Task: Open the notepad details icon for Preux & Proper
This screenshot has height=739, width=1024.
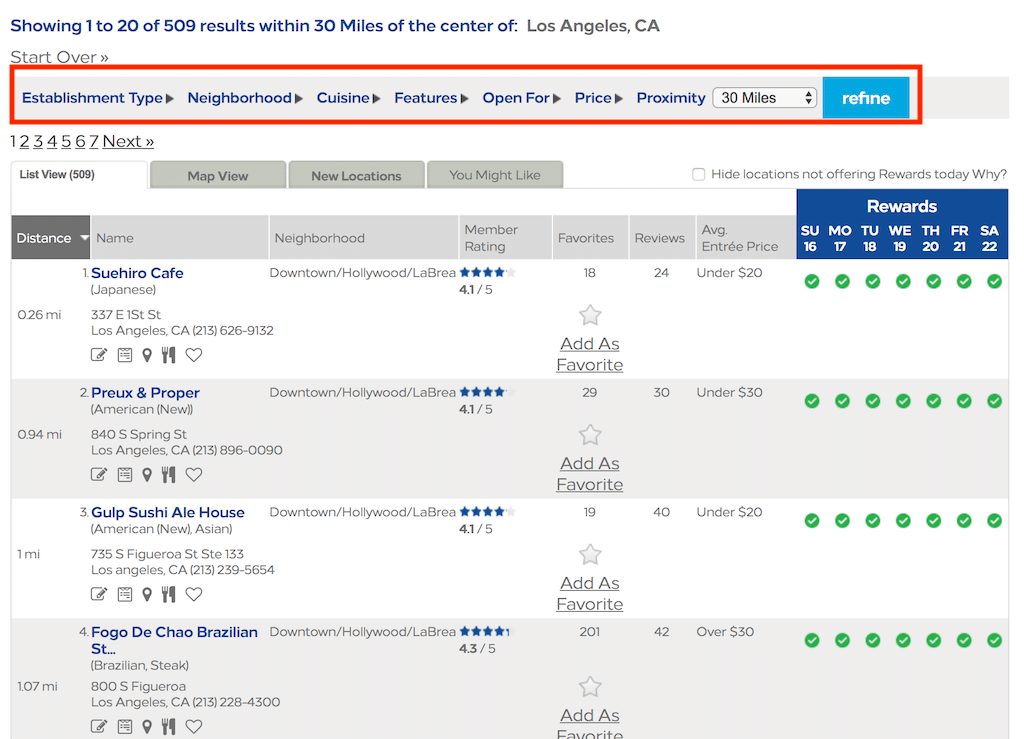Action: tap(125, 475)
